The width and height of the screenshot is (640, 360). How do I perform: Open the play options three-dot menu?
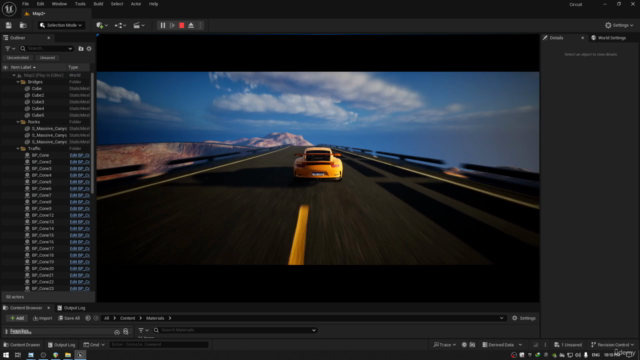(200, 25)
